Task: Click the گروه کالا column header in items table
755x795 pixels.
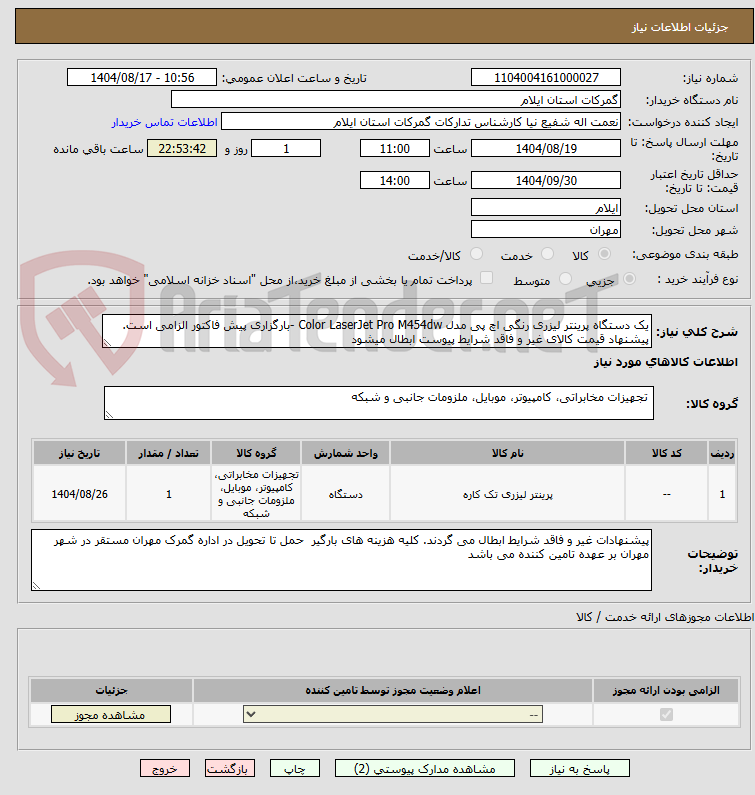Action: 256,453
